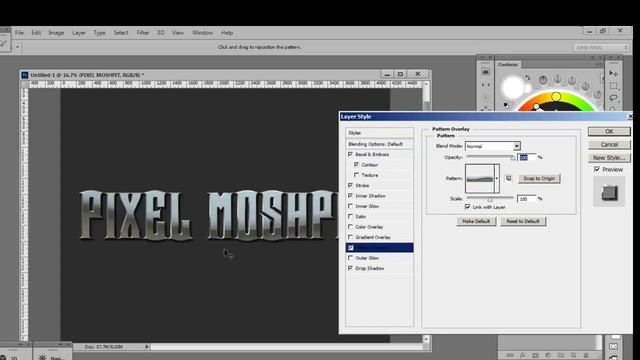
Task: Toggle the Bevel & Emboss checkbox
Action: click(350, 154)
